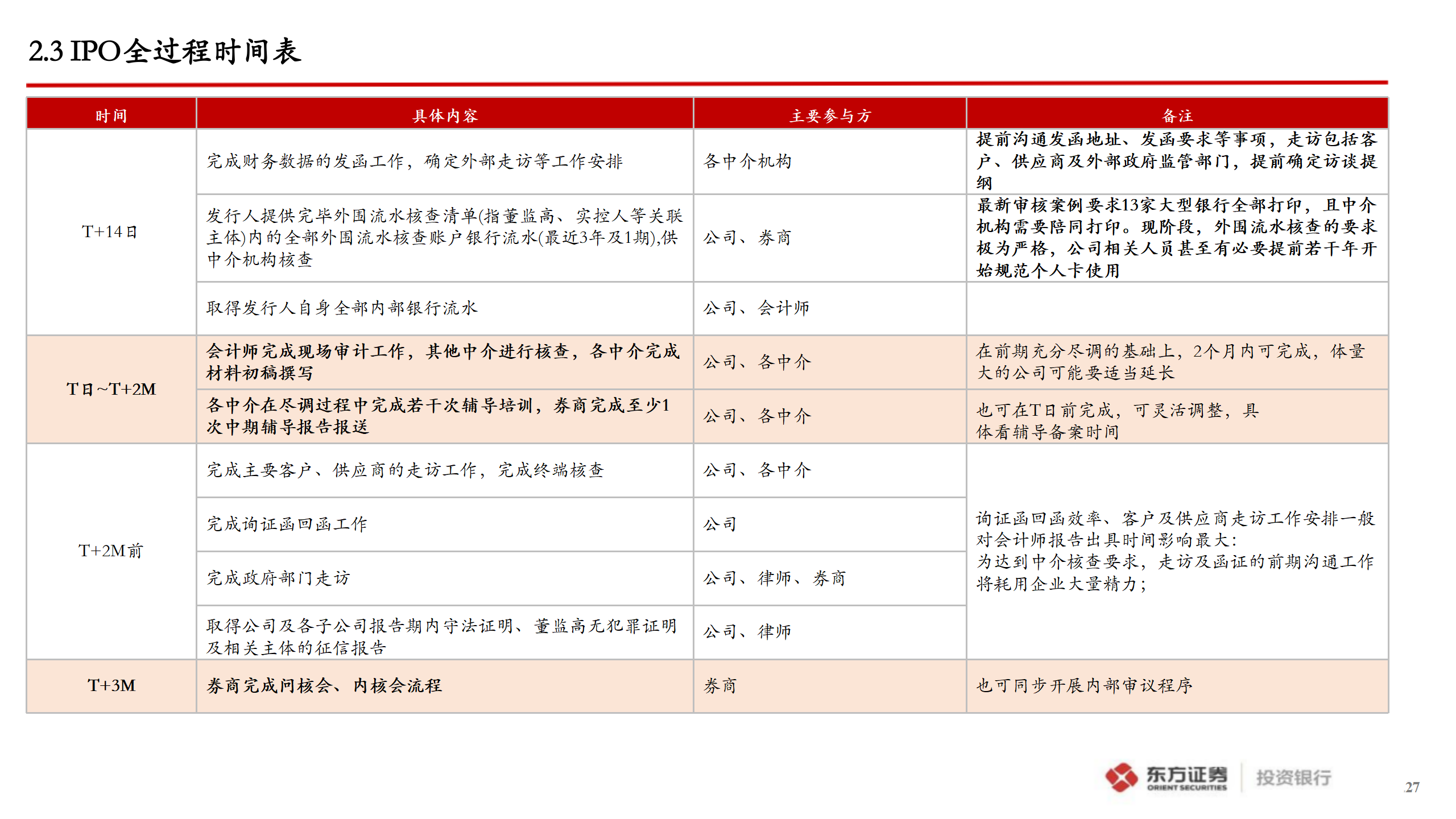The width and height of the screenshot is (1456, 819).
Task: Click the '投资银行' footer text
Action: click(1293, 777)
